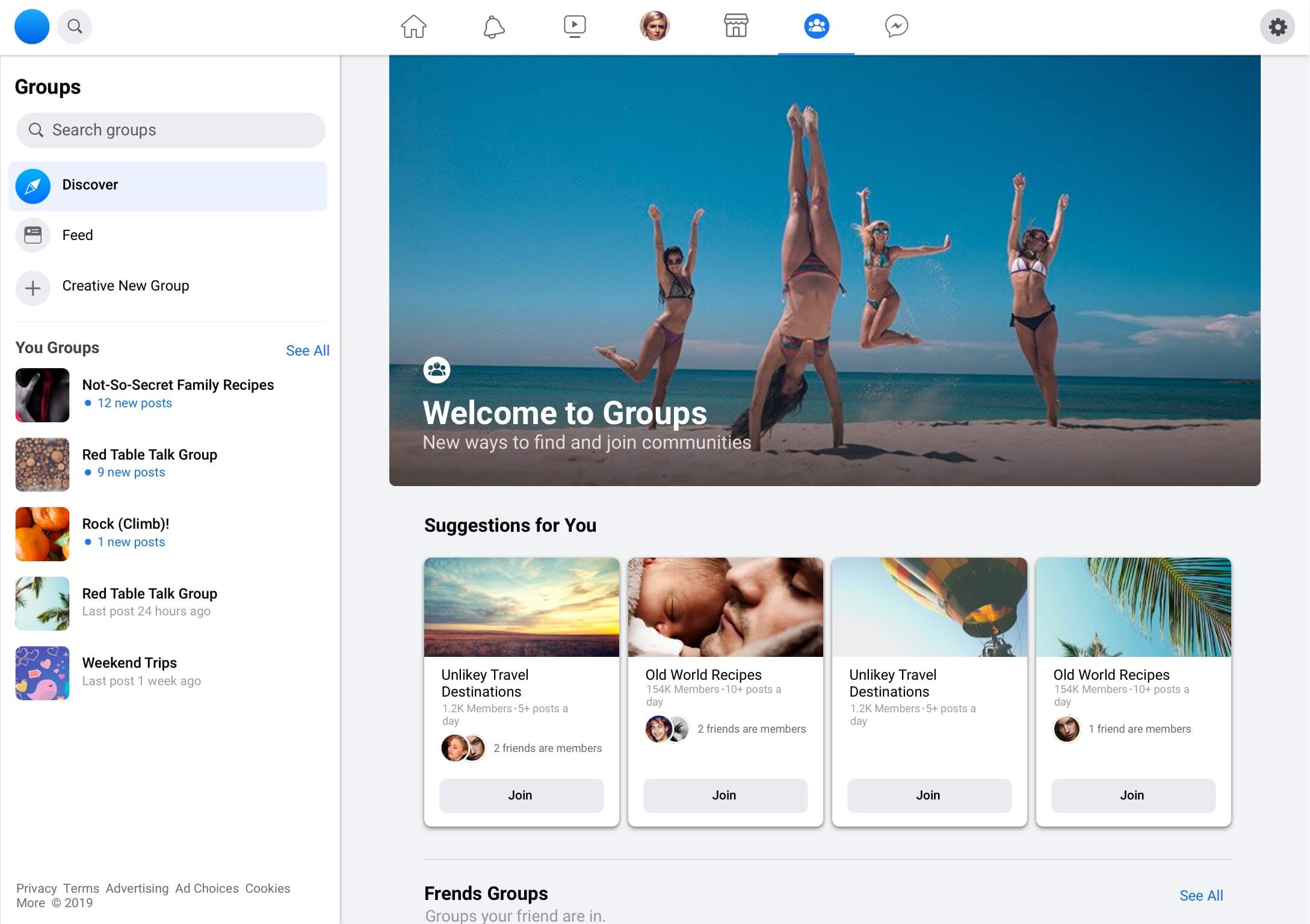The width and height of the screenshot is (1310, 924).
Task: See All of your groups
Action: 307,350
